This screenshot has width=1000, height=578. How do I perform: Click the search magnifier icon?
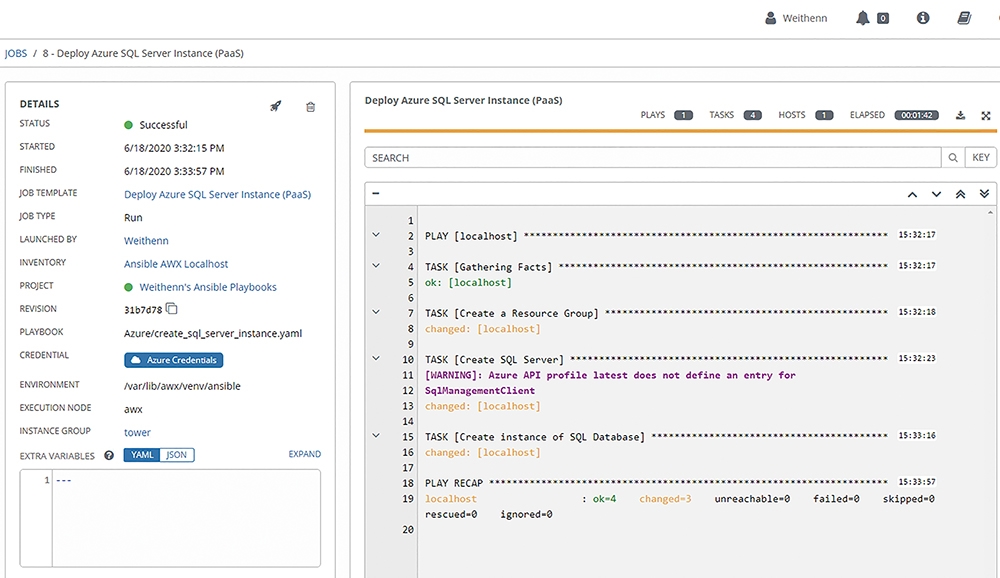953,158
